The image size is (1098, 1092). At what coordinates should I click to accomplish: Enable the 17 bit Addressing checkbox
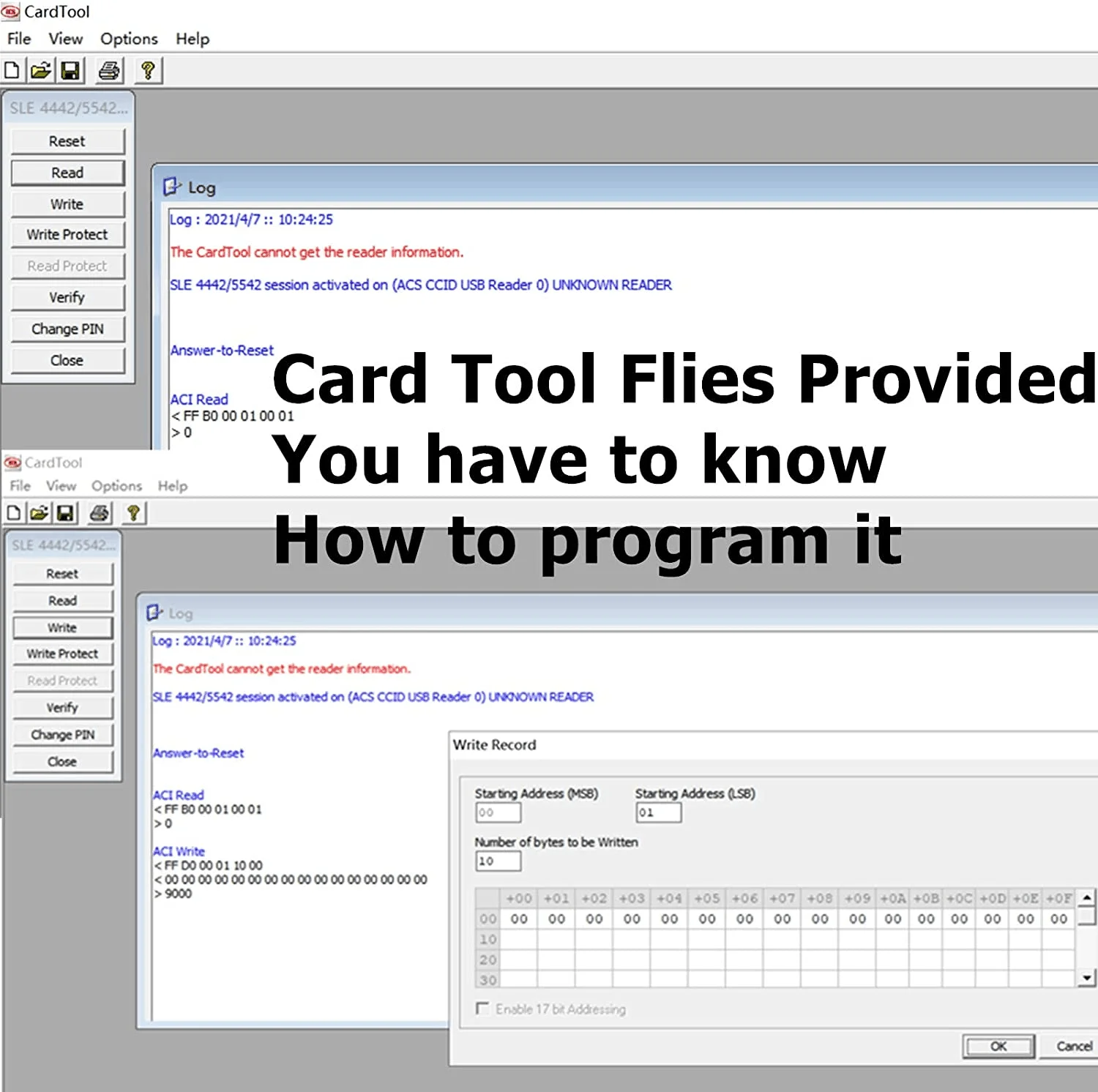482,1009
